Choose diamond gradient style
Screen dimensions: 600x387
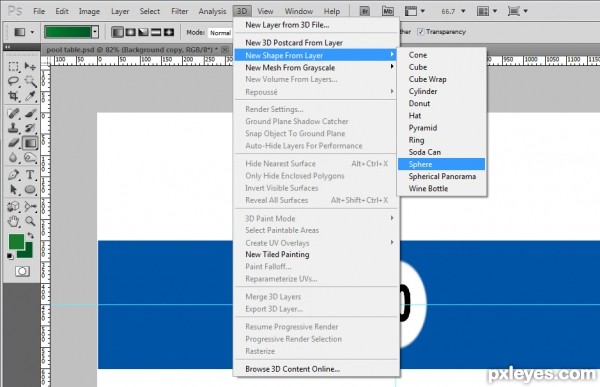click(169, 32)
